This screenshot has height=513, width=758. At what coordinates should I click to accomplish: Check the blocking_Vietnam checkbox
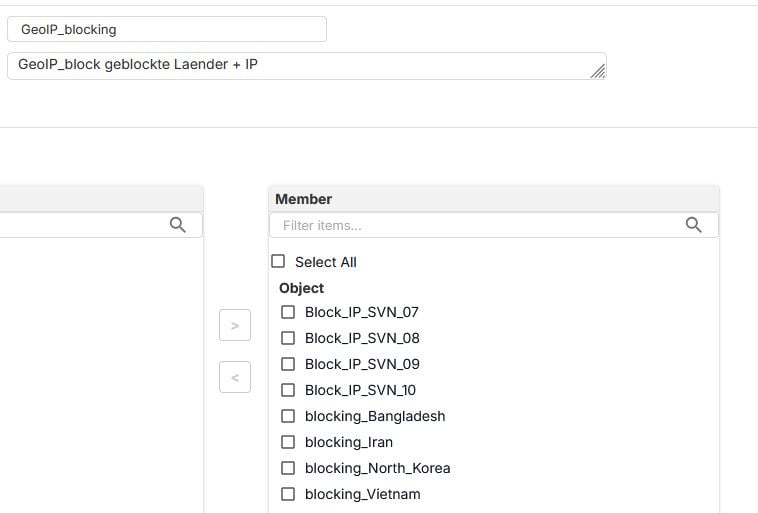[x=288, y=494]
